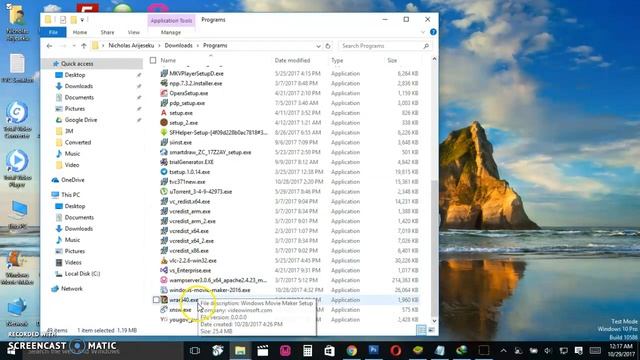640x360 pixels.
Task: Select the setup_2.exe file icon
Action: click(164, 122)
